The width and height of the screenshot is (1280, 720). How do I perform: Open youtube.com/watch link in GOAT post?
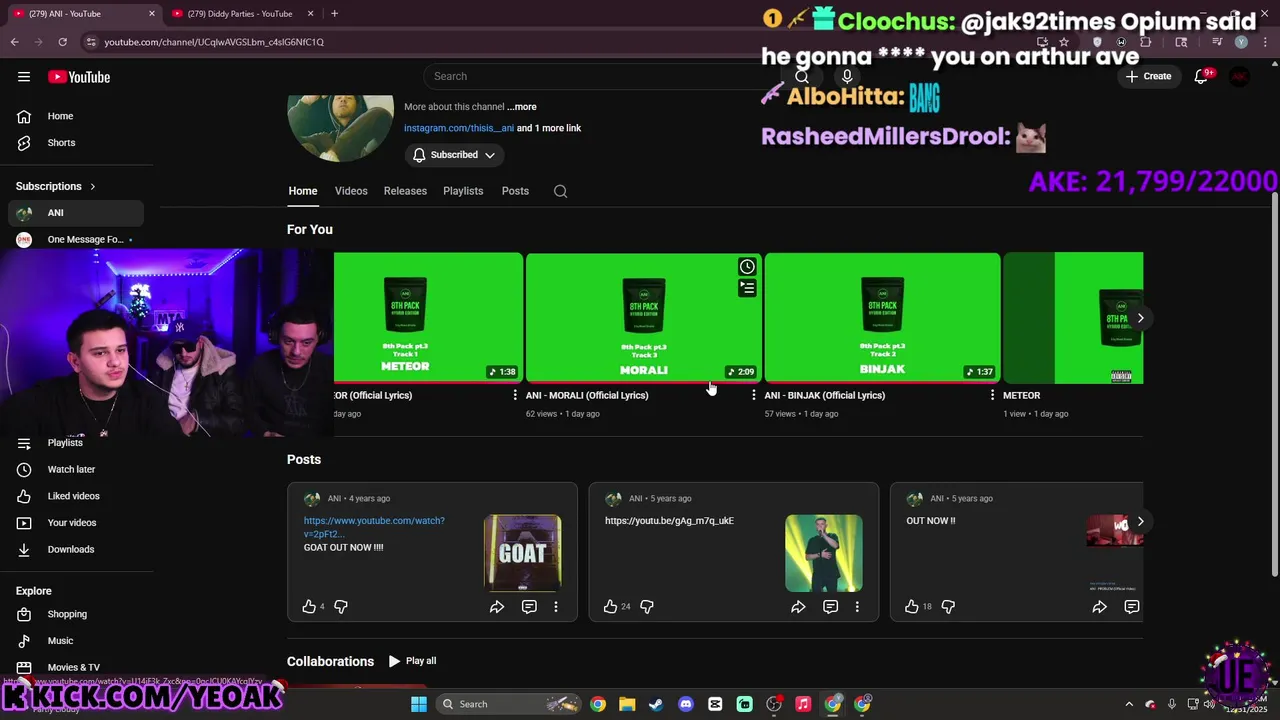[x=374, y=527]
